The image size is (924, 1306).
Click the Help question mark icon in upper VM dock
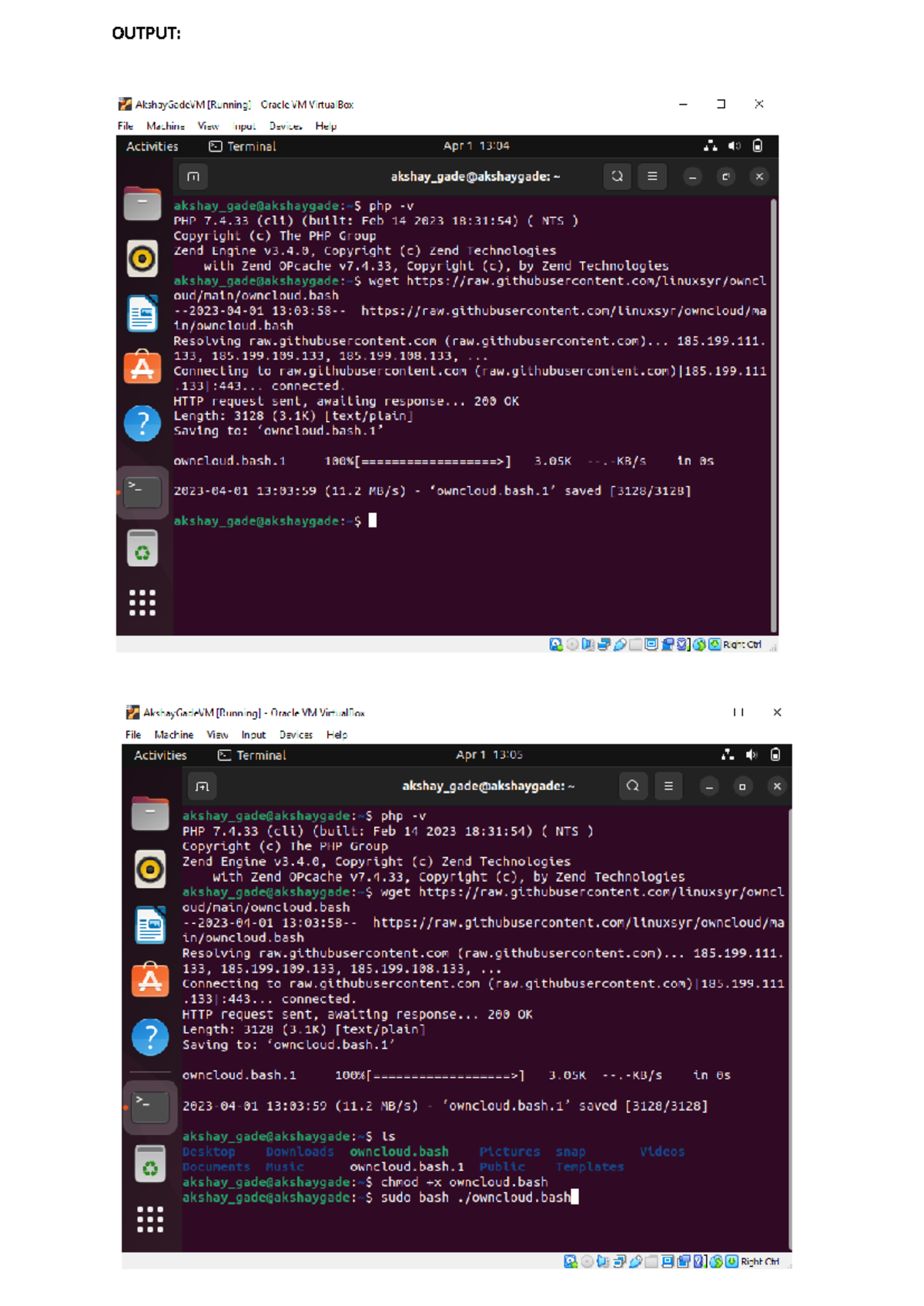[142, 423]
